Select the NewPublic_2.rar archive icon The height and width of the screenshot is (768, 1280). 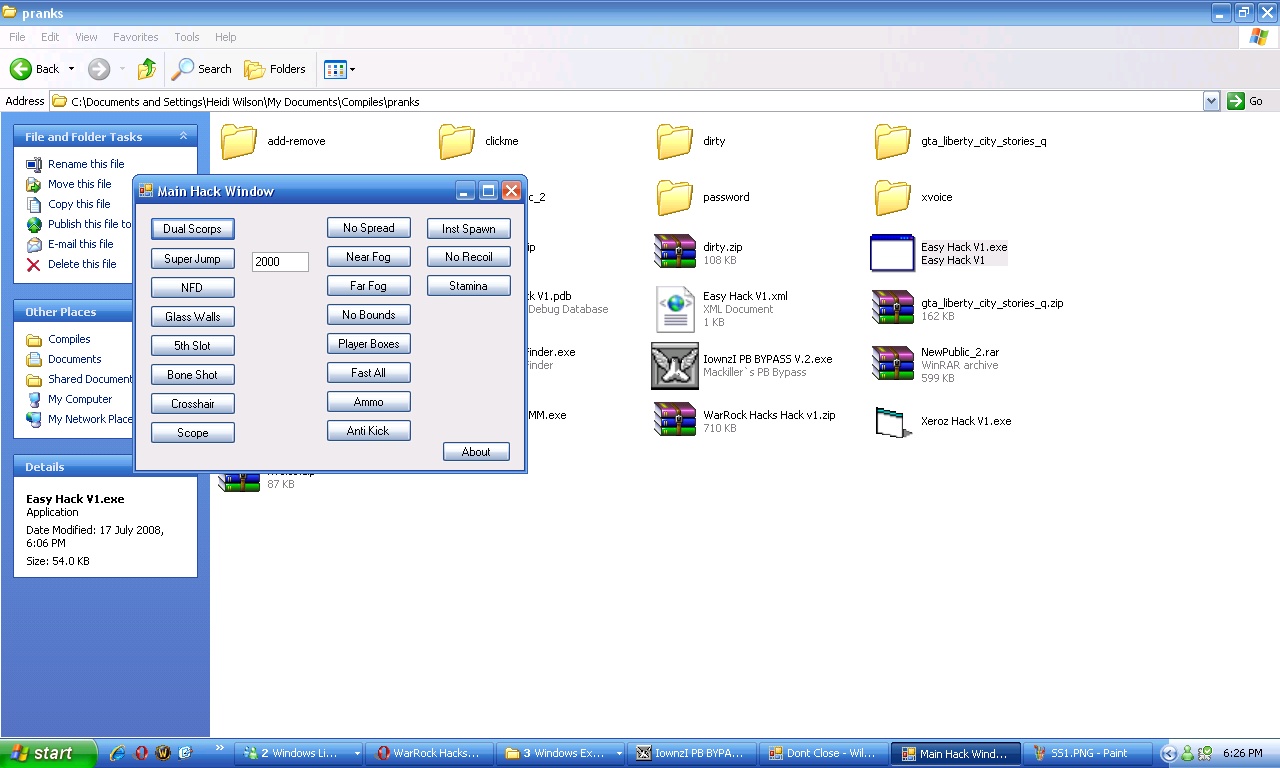point(893,365)
